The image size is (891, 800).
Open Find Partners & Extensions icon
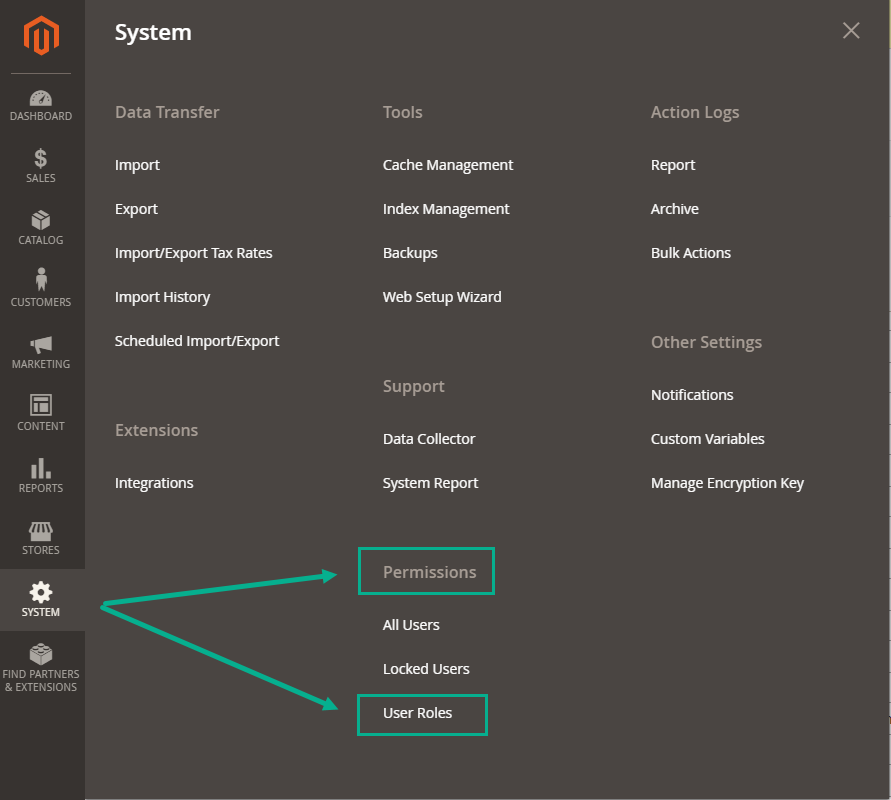pos(41,655)
